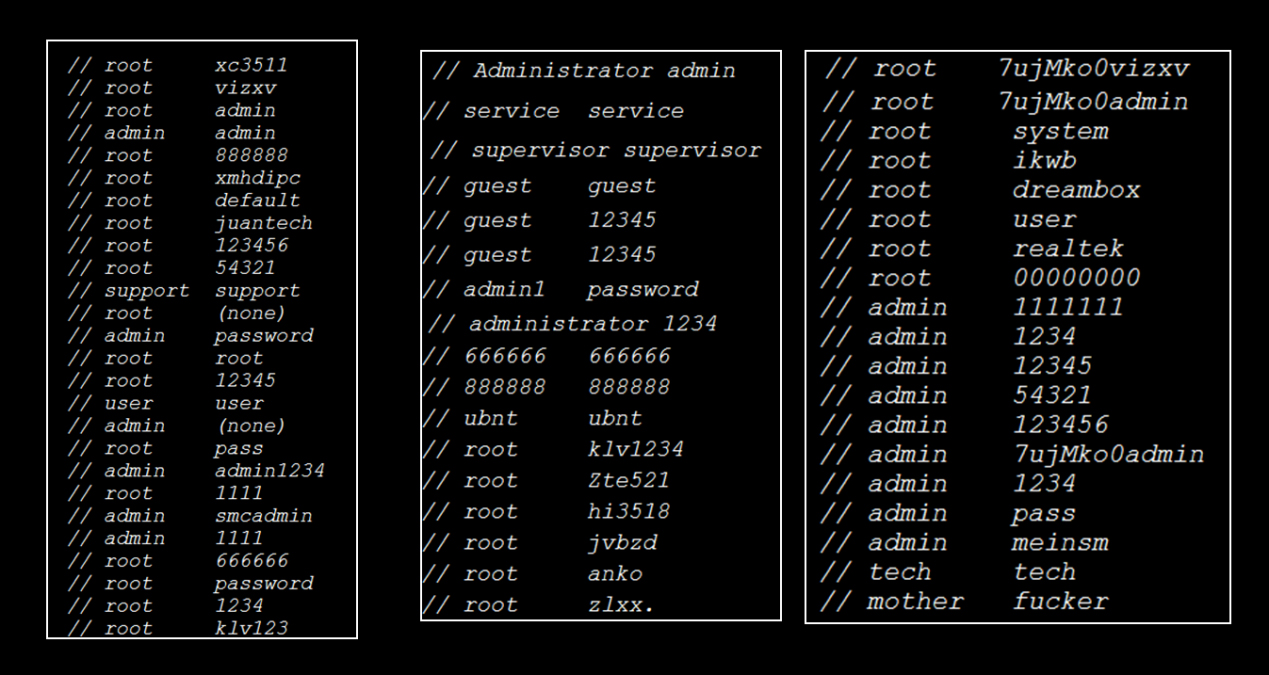Click the juantech password line
Viewport: 1269px width, 675px height.
pos(263,223)
